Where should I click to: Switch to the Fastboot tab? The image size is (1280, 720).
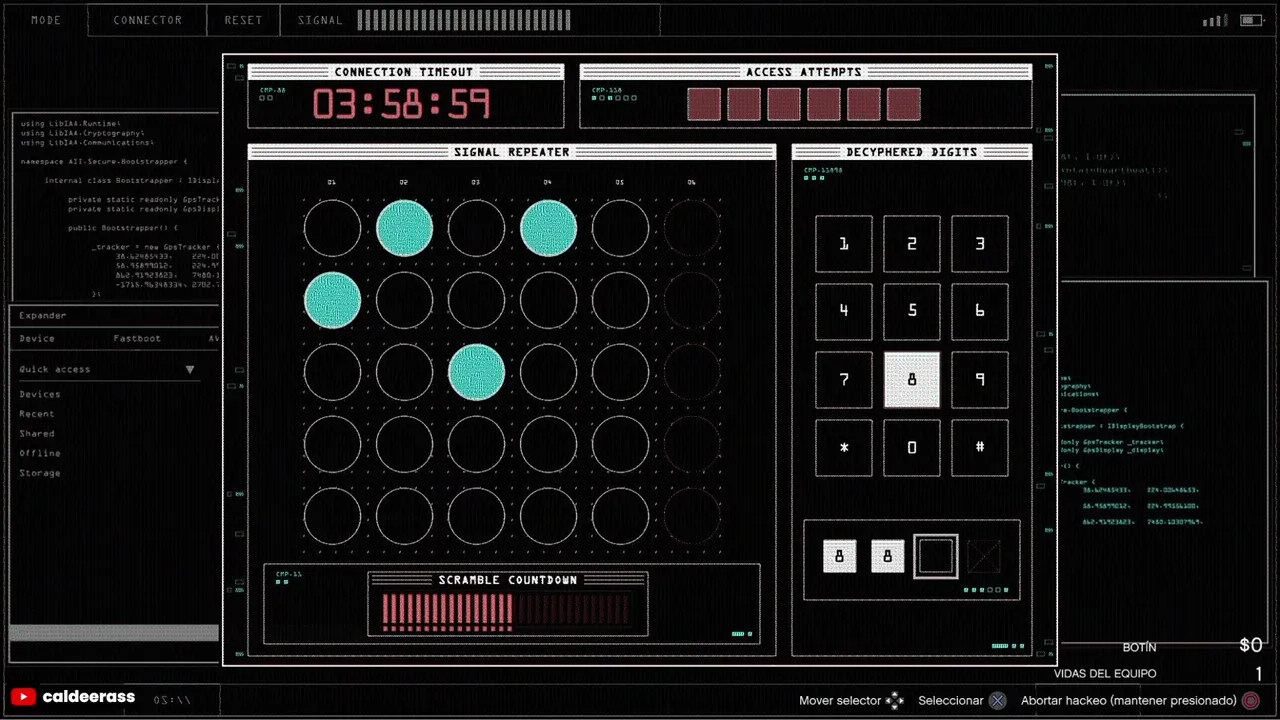point(137,338)
